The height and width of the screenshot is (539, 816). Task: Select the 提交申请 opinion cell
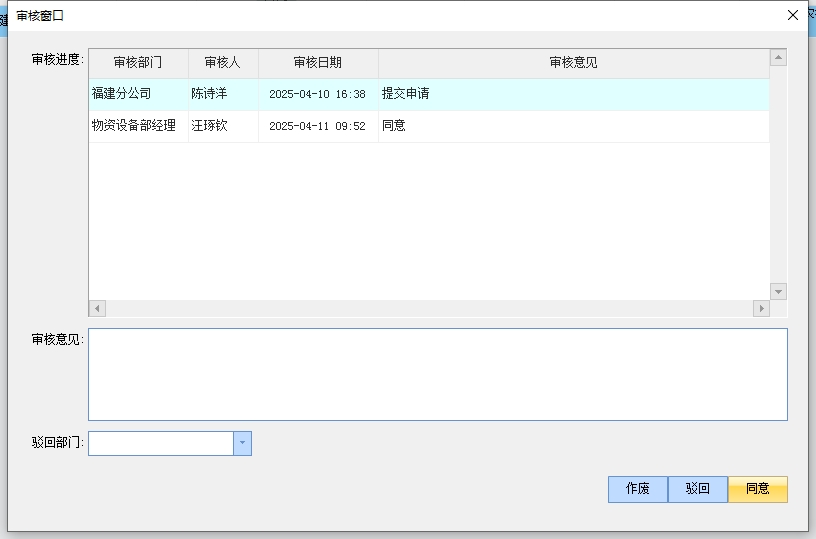pyautogui.click(x=573, y=94)
